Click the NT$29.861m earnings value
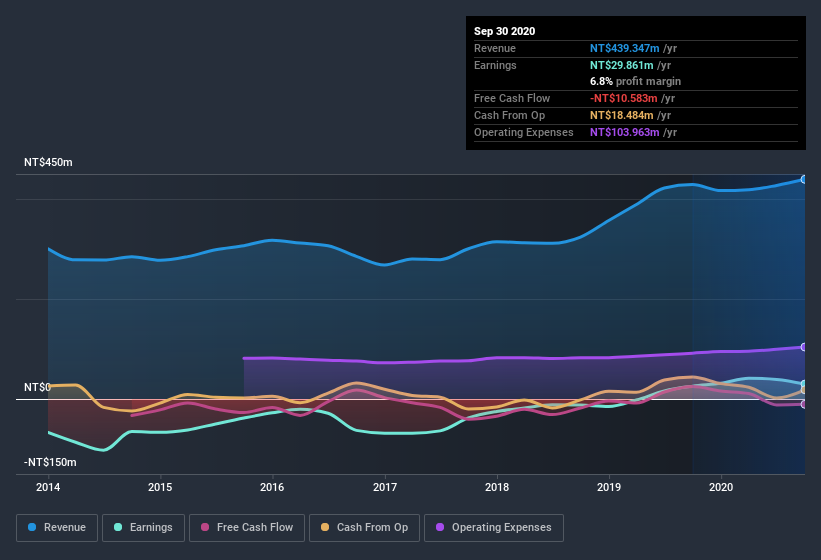 pyautogui.click(x=622, y=65)
